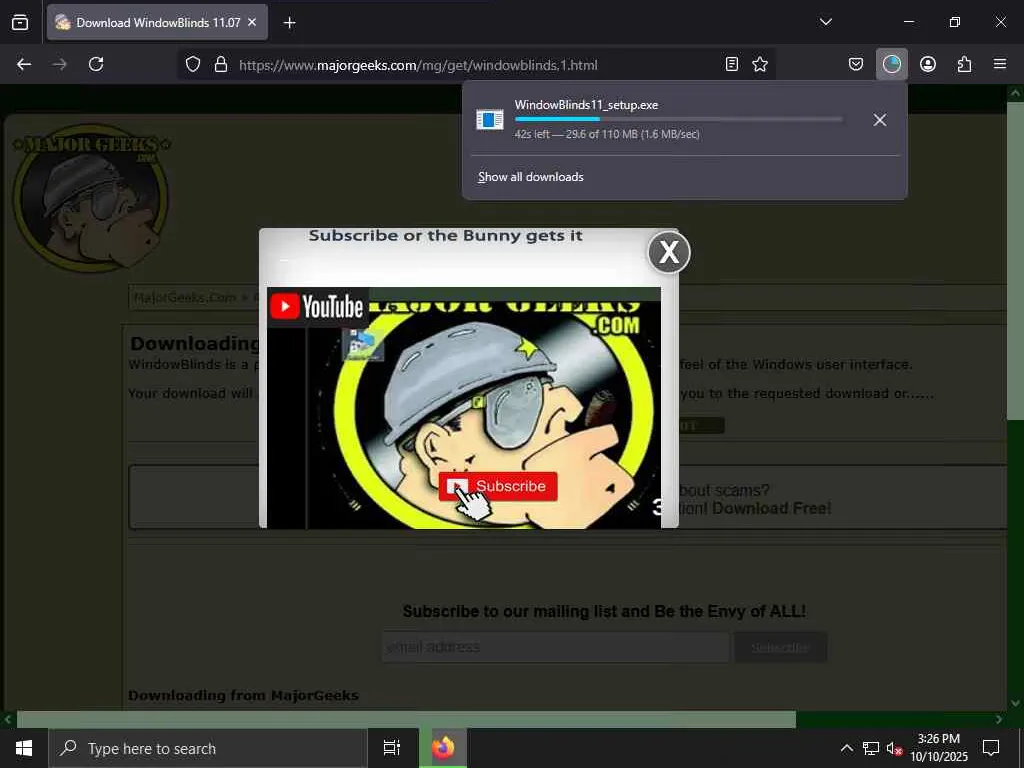Viewport: 1024px width, 768px height.
Task: Open Task View on the taskbar
Action: (x=392, y=748)
